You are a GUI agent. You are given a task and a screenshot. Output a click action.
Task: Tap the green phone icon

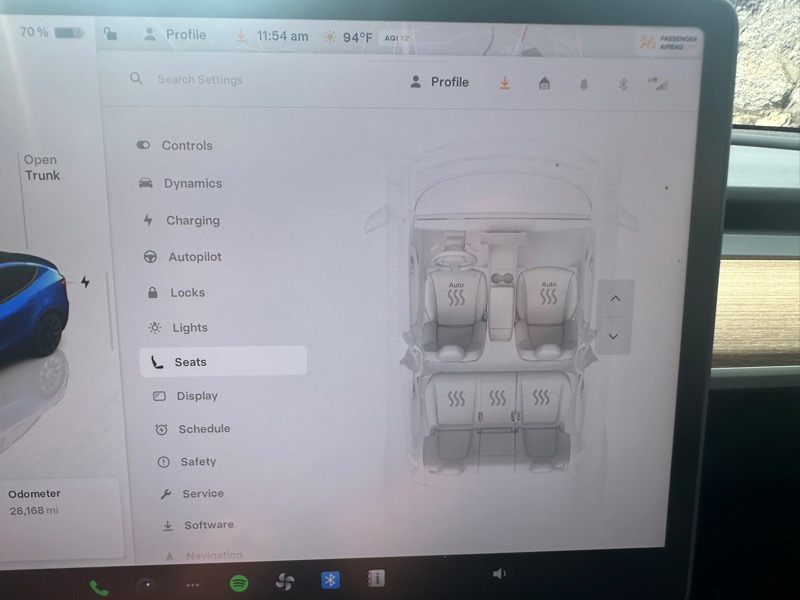pos(99,588)
